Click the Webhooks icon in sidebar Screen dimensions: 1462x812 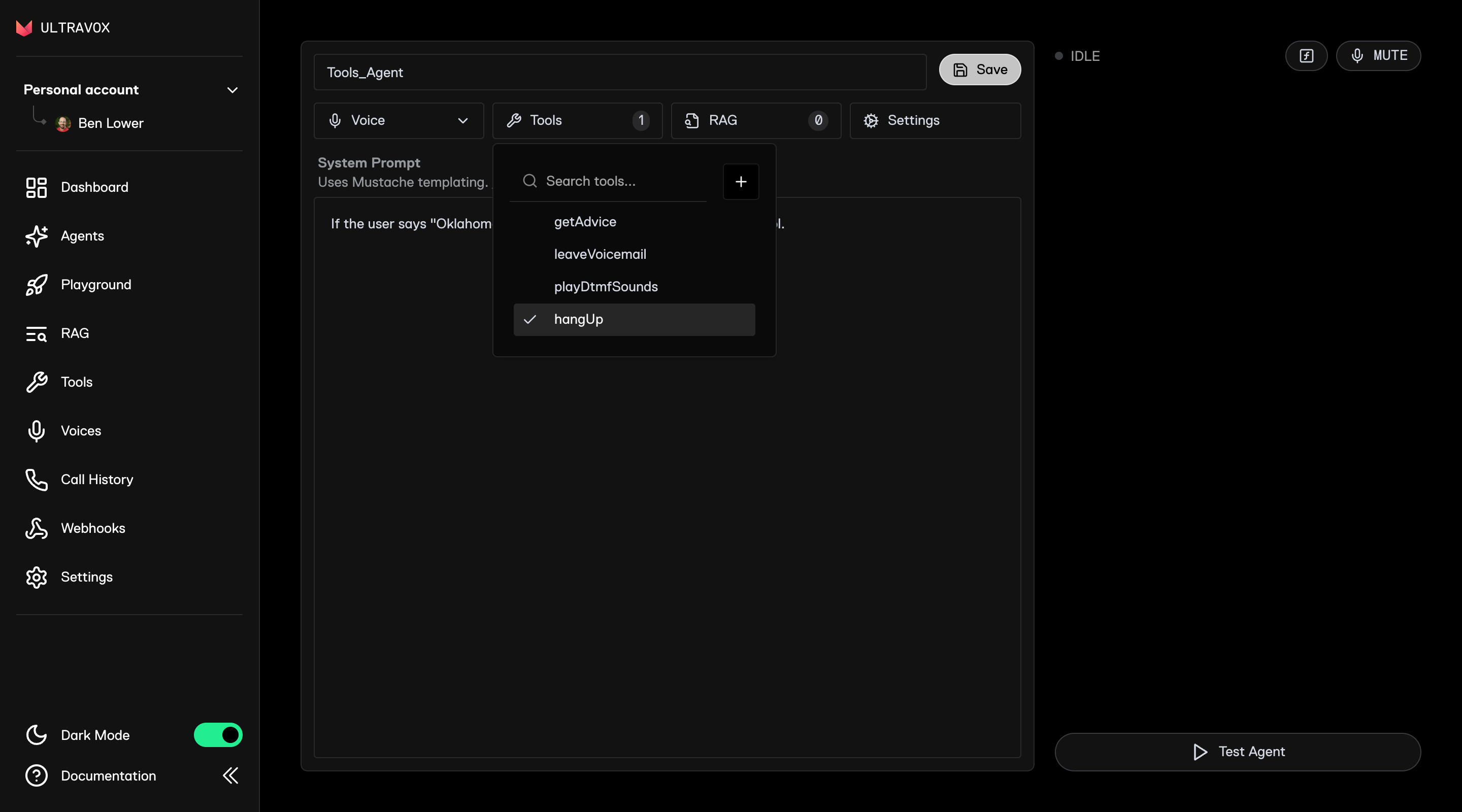tap(37, 528)
